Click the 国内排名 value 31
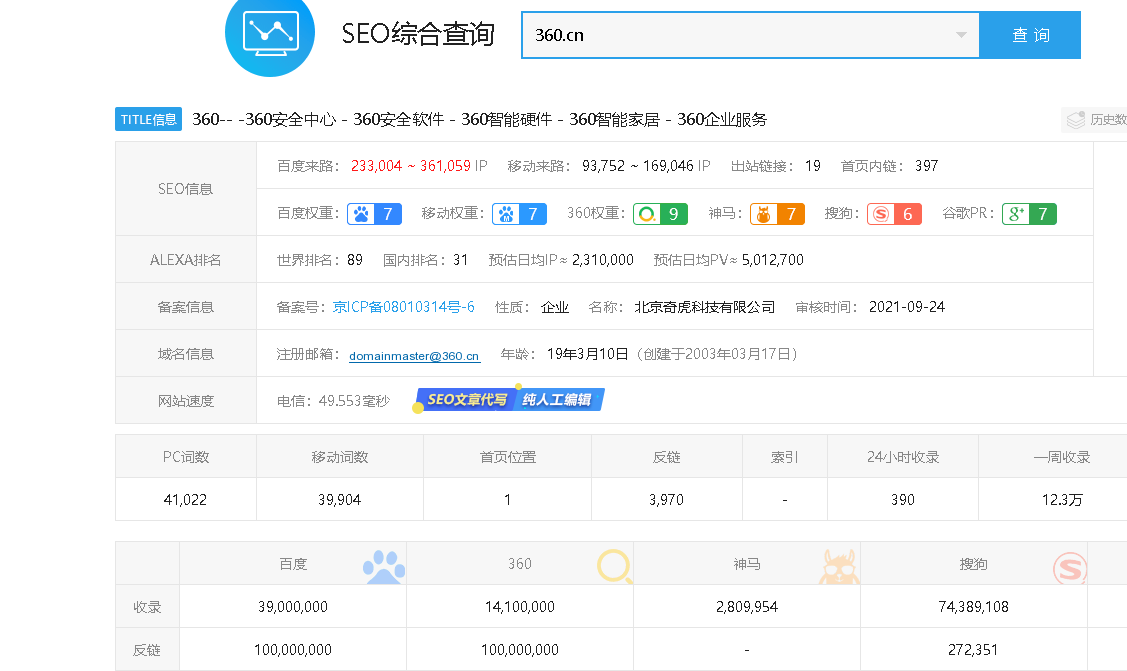Viewport: 1127px width, 671px height. coord(460,260)
